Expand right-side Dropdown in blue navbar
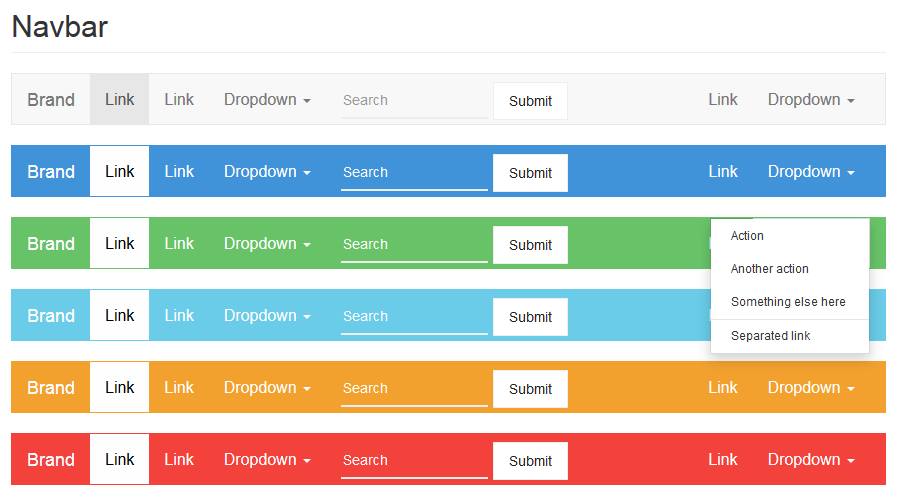This screenshot has height=497, width=898. point(811,171)
